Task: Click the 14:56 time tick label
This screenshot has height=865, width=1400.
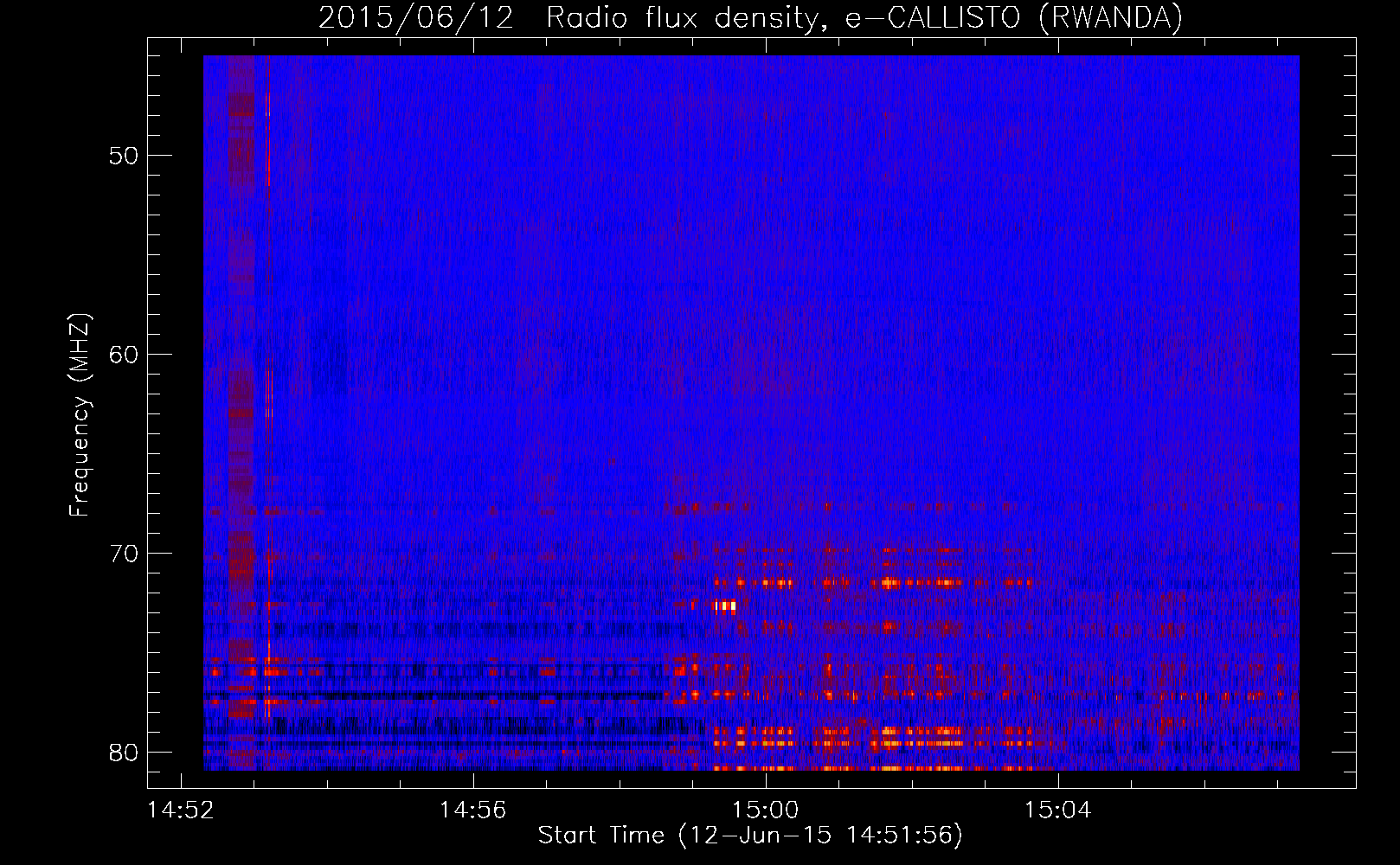Action: [473, 811]
